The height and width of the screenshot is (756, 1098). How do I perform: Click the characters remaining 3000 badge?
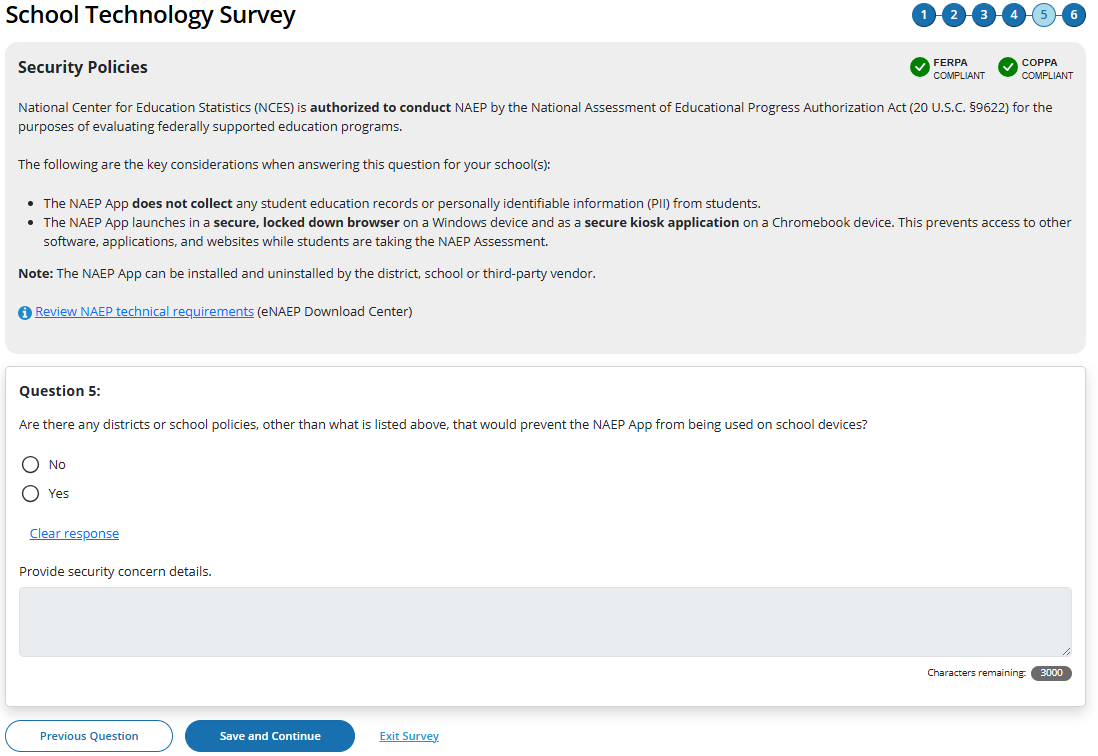click(1051, 673)
